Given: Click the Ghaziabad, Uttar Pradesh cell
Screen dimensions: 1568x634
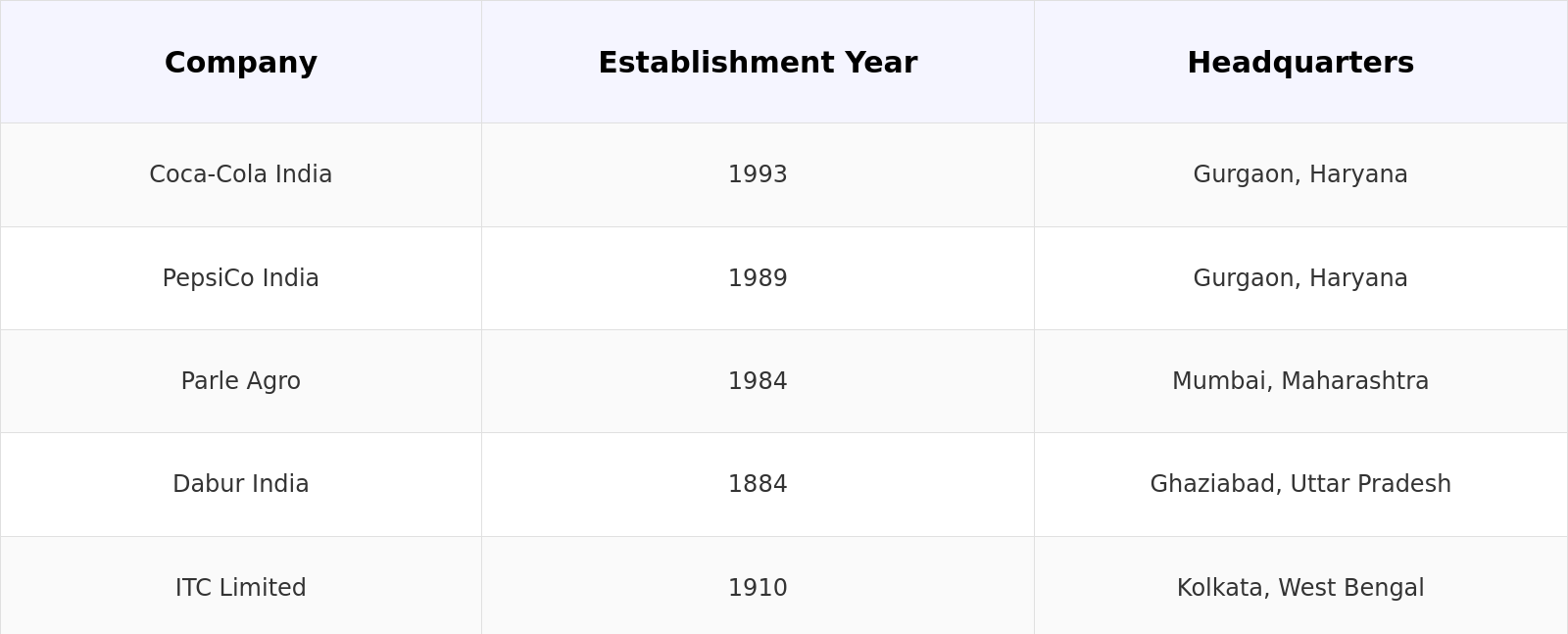Looking at the screenshot, I should [x=1300, y=484].
